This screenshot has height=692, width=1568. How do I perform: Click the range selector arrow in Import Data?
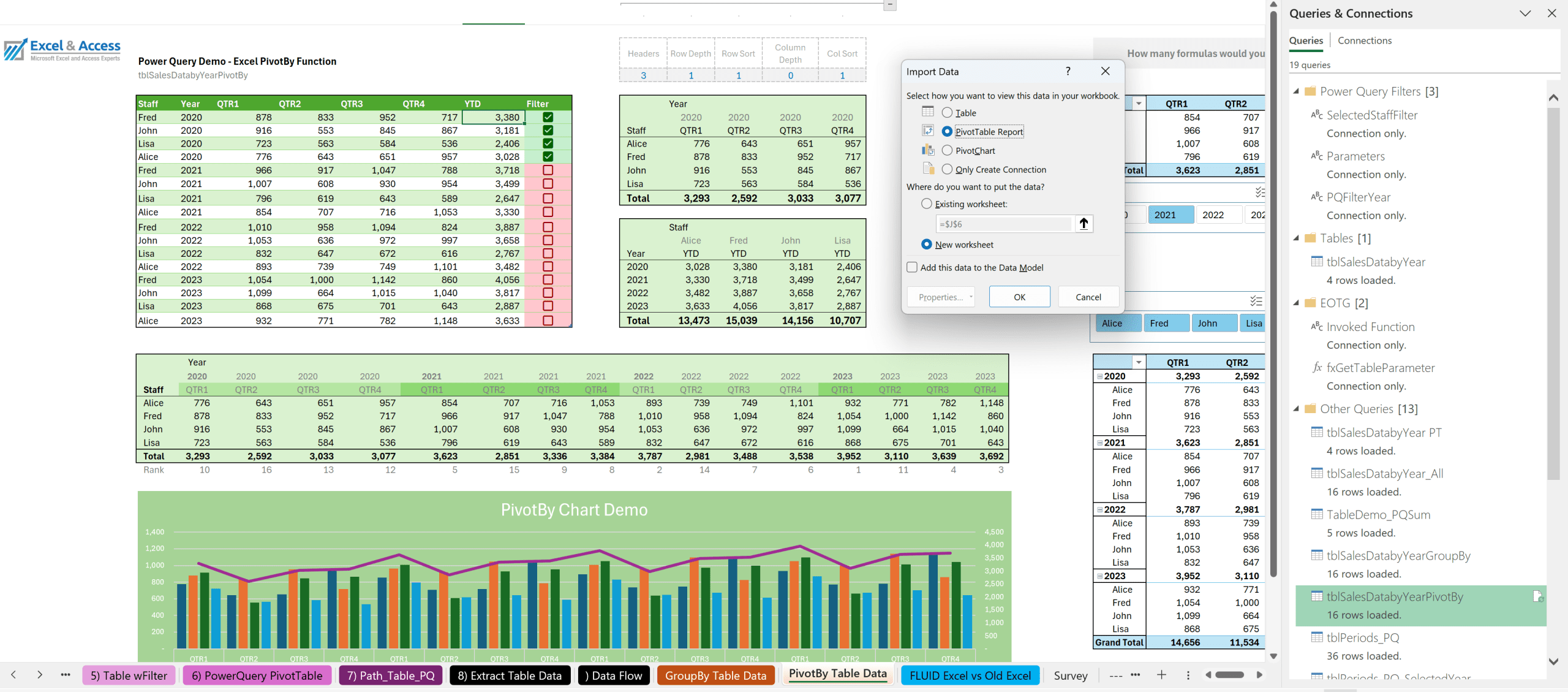pos(1084,224)
